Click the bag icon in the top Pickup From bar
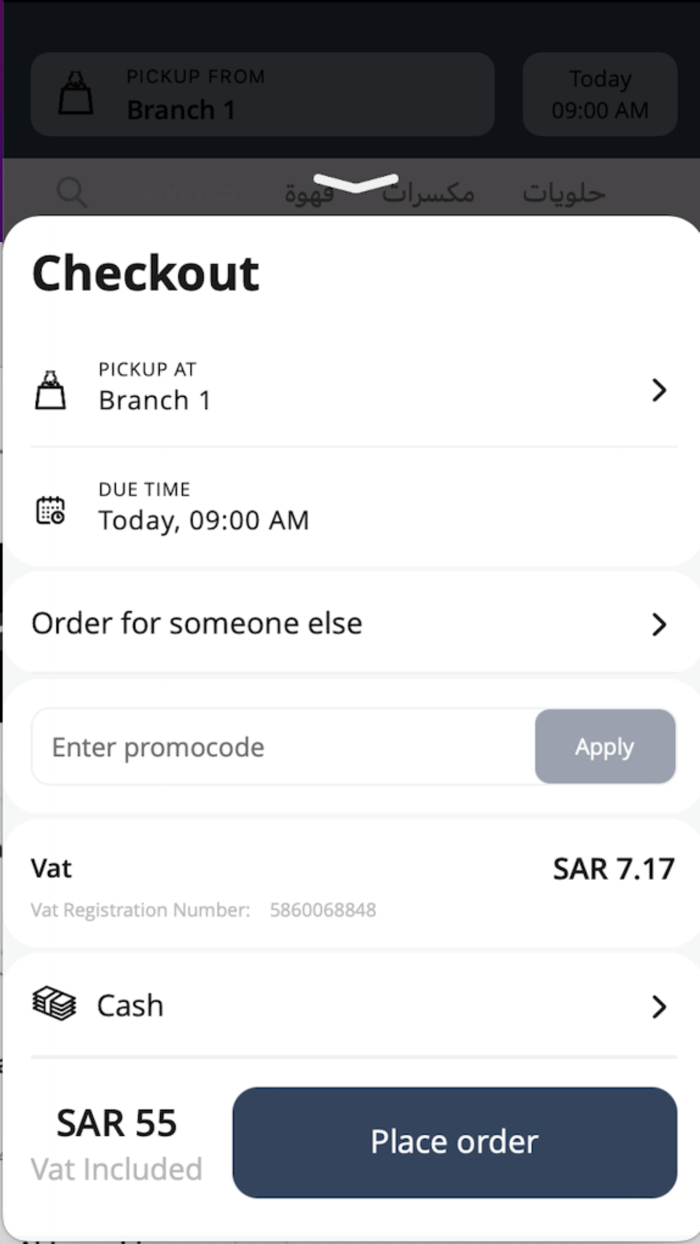The image size is (700, 1244). [x=76, y=94]
